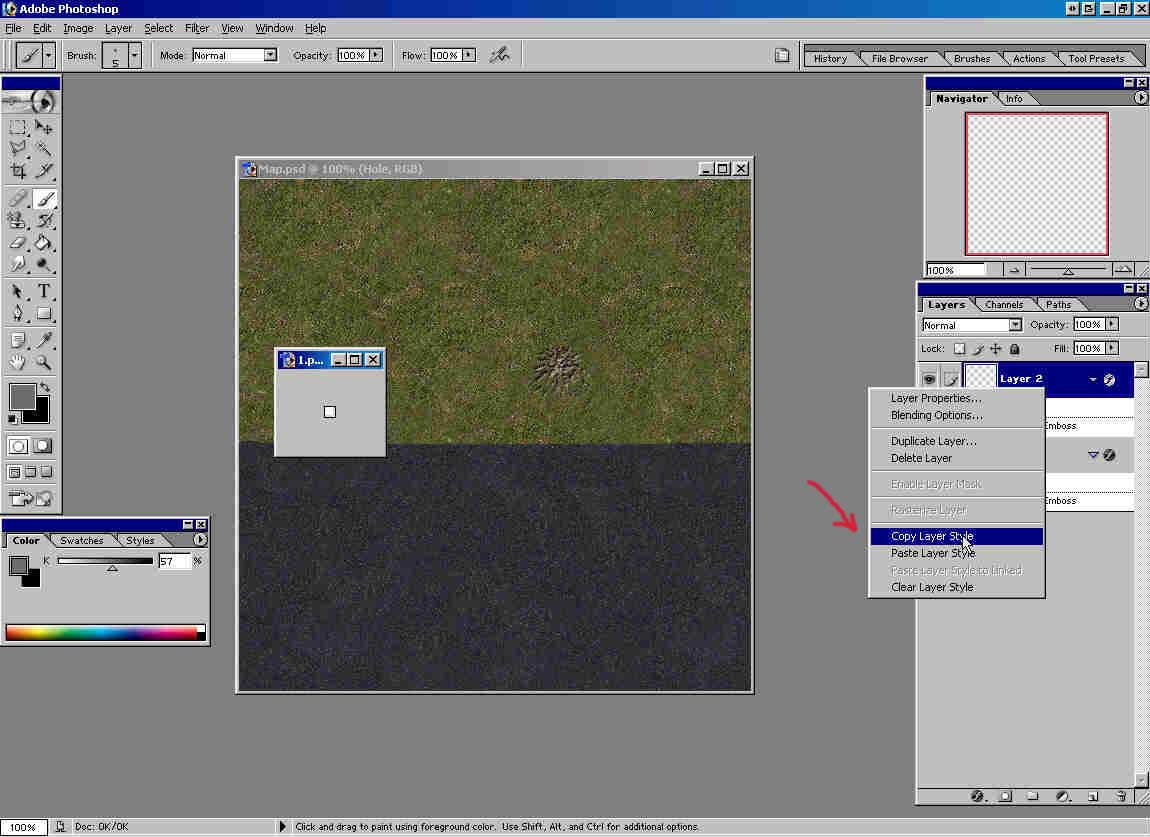Choose Copy Layer Style from context menu
Viewport: 1150px width, 837px height.
(932, 537)
